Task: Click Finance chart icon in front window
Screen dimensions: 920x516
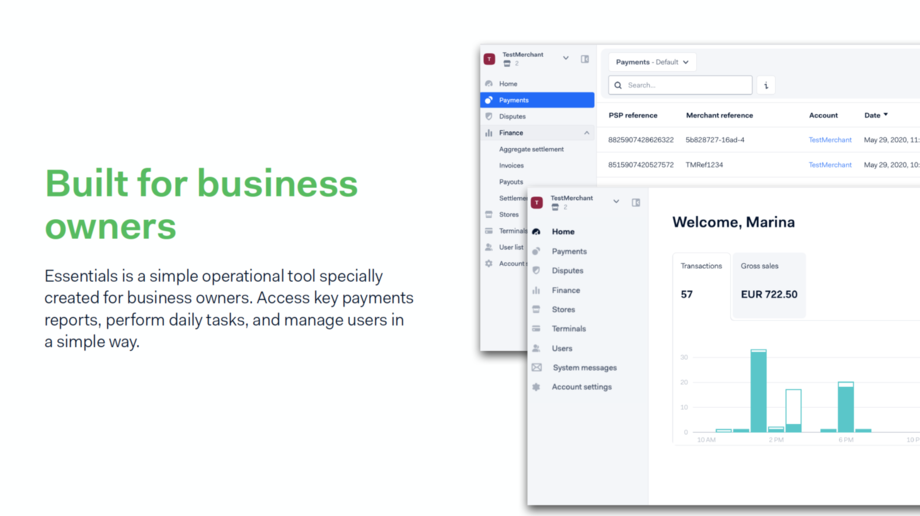Action: coord(536,290)
